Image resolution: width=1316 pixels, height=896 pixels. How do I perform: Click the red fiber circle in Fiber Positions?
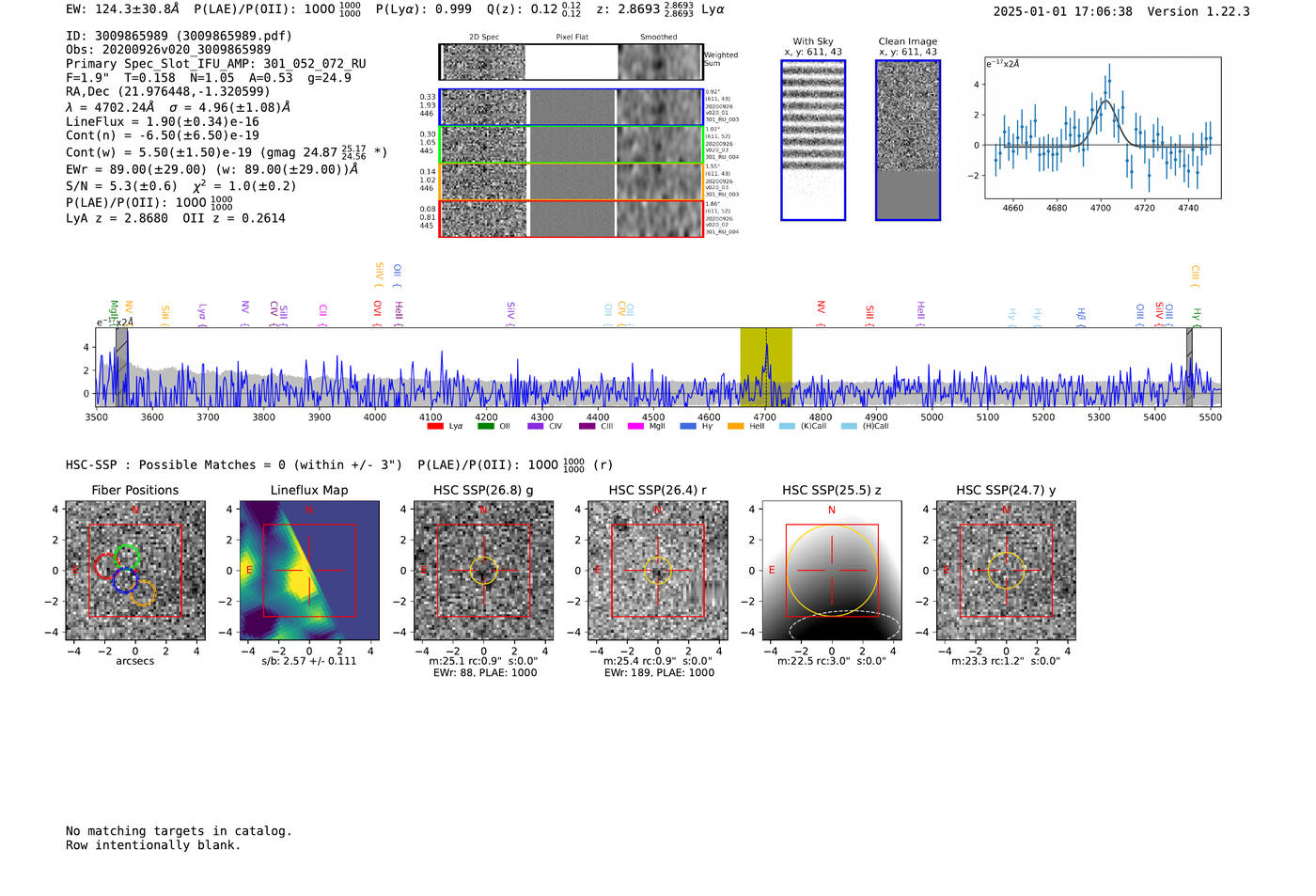(x=107, y=566)
